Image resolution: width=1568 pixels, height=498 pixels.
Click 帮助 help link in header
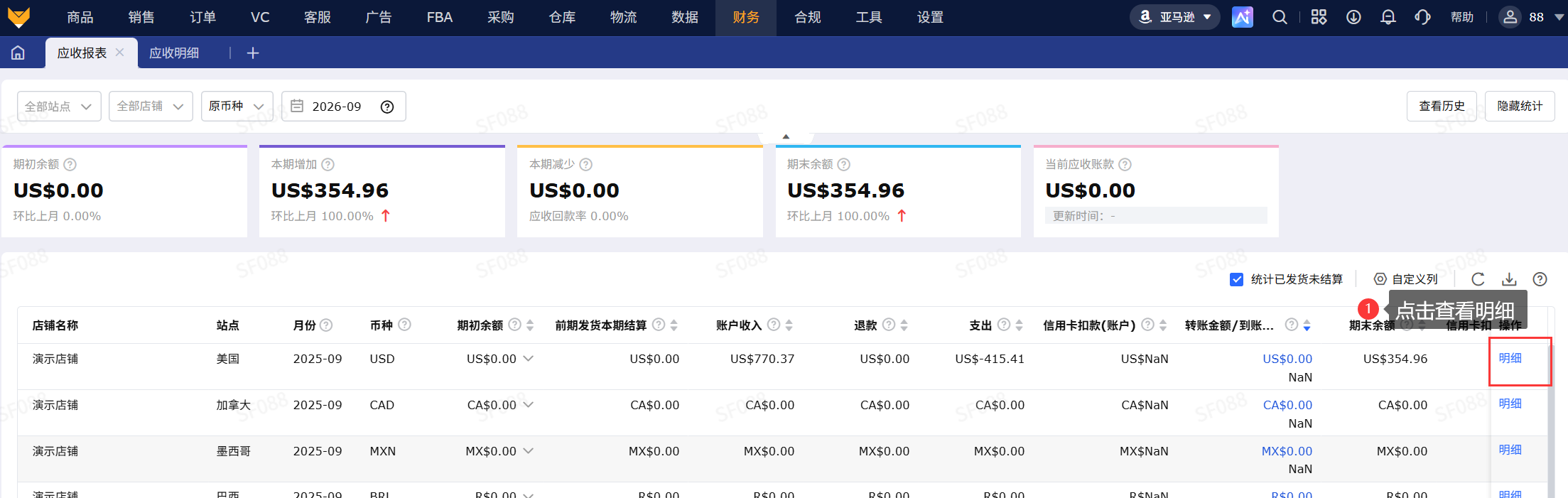(x=1461, y=17)
